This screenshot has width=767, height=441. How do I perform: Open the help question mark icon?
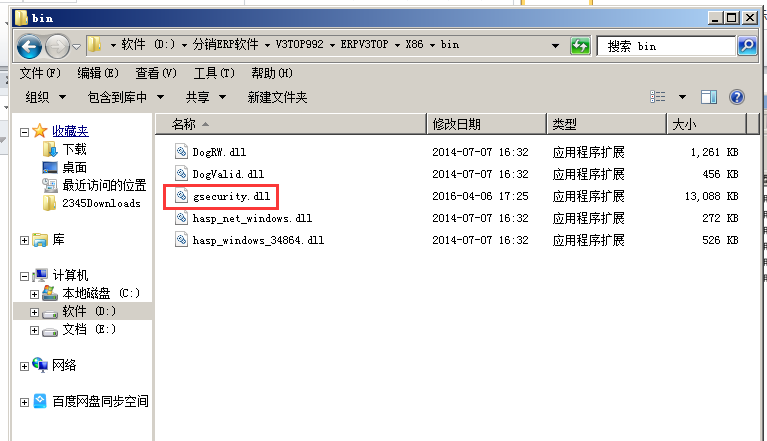[x=737, y=97]
